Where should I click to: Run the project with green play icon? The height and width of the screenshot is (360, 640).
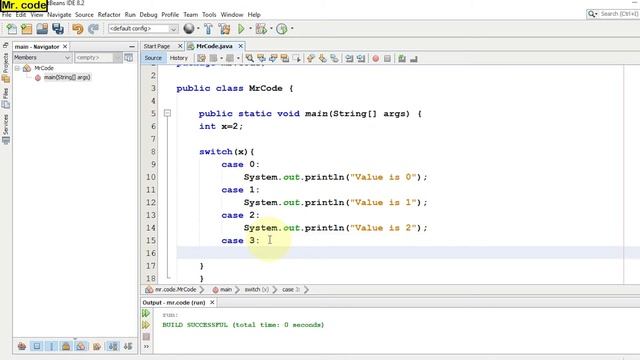coord(241,29)
